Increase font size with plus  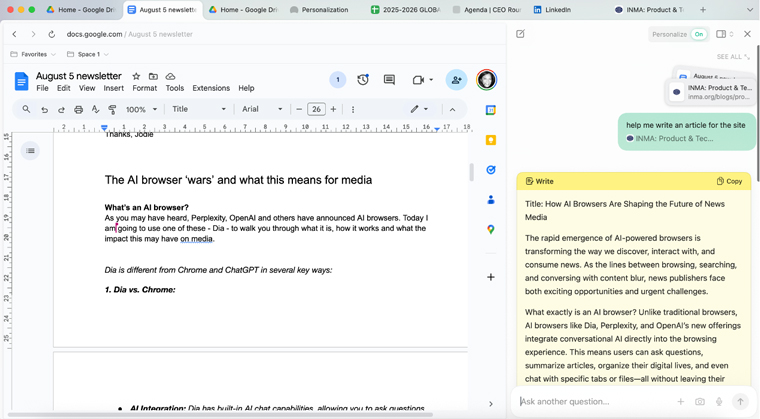coord(333,109)
